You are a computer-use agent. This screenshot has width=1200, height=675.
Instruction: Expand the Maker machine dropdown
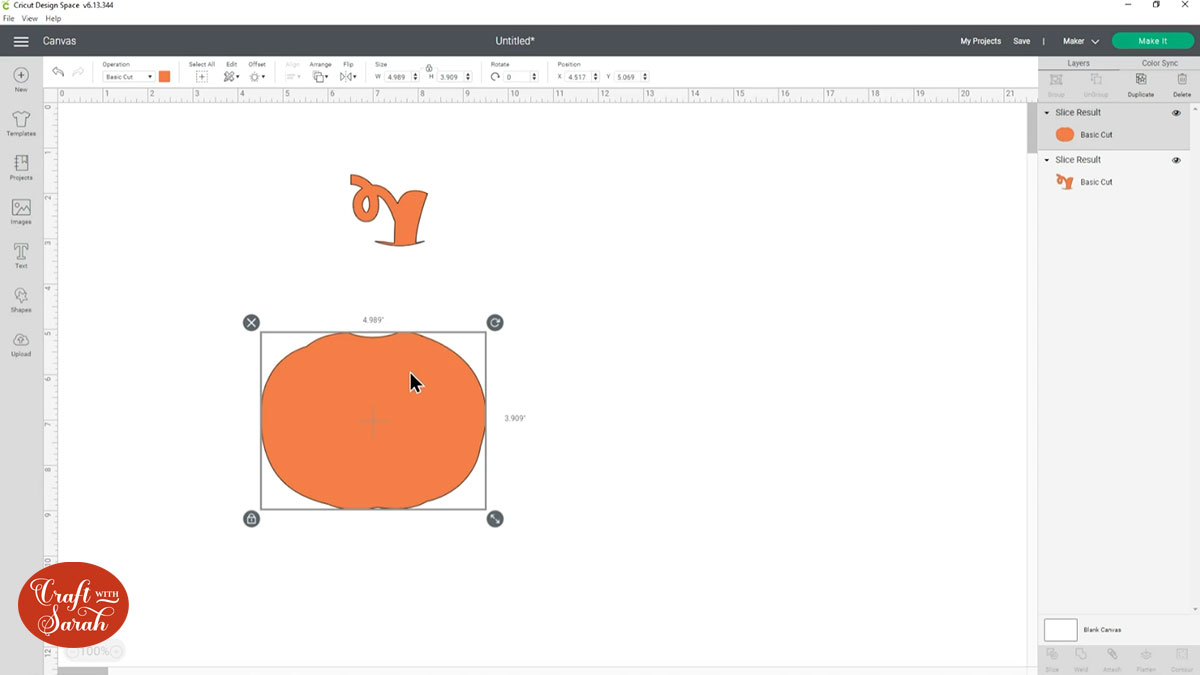pyautogui.click(x=1080, y=41)
